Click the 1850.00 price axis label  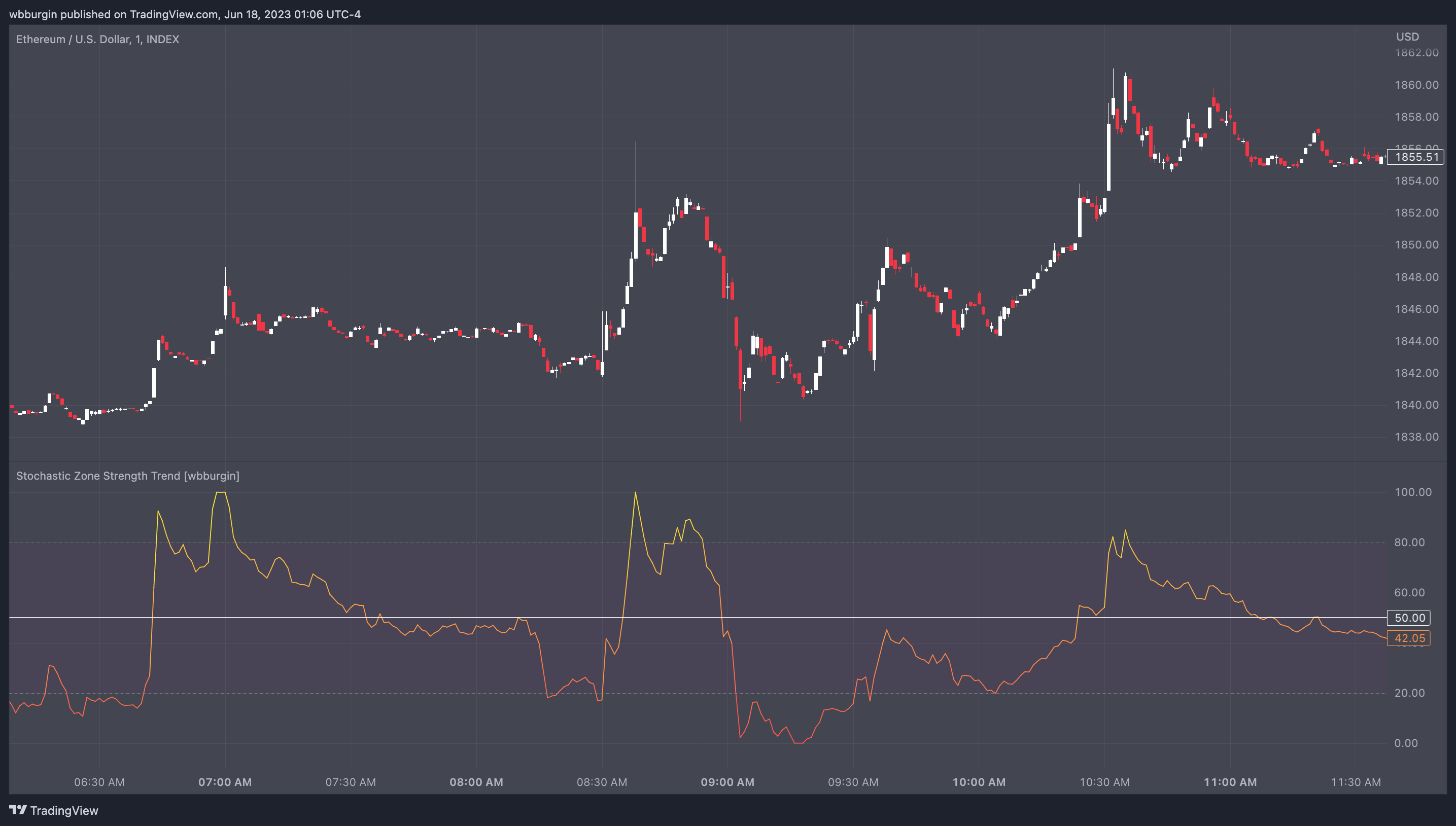pos(1416,245)
